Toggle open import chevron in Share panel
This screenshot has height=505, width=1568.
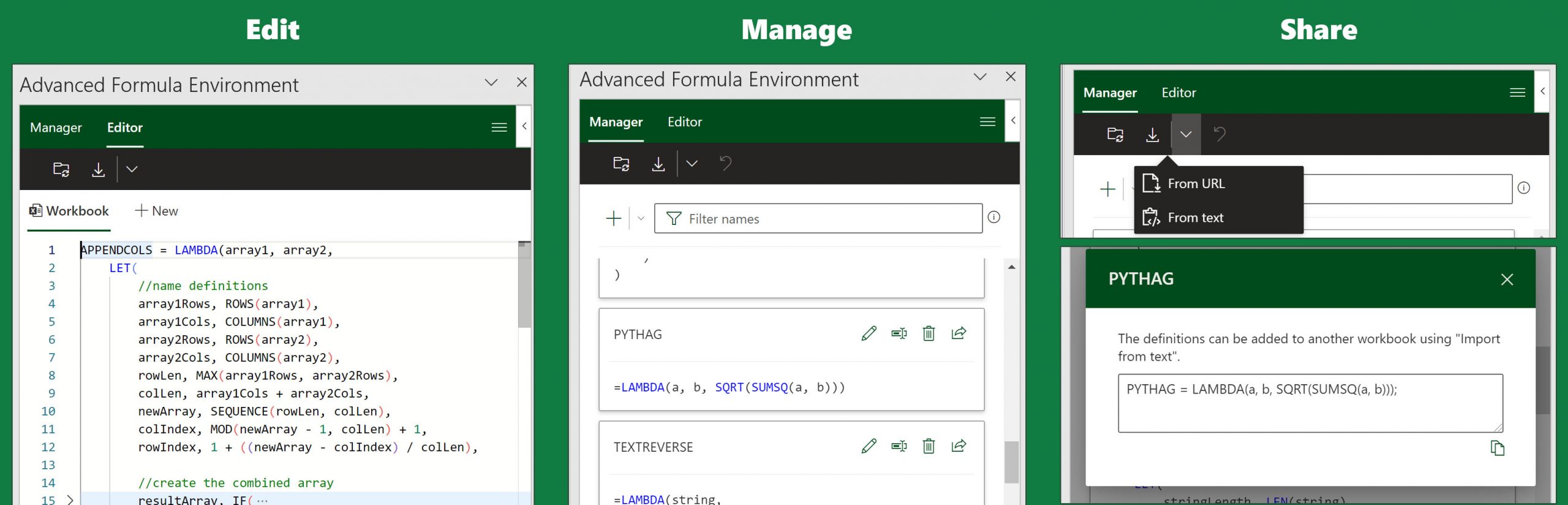click(1186, 134)
